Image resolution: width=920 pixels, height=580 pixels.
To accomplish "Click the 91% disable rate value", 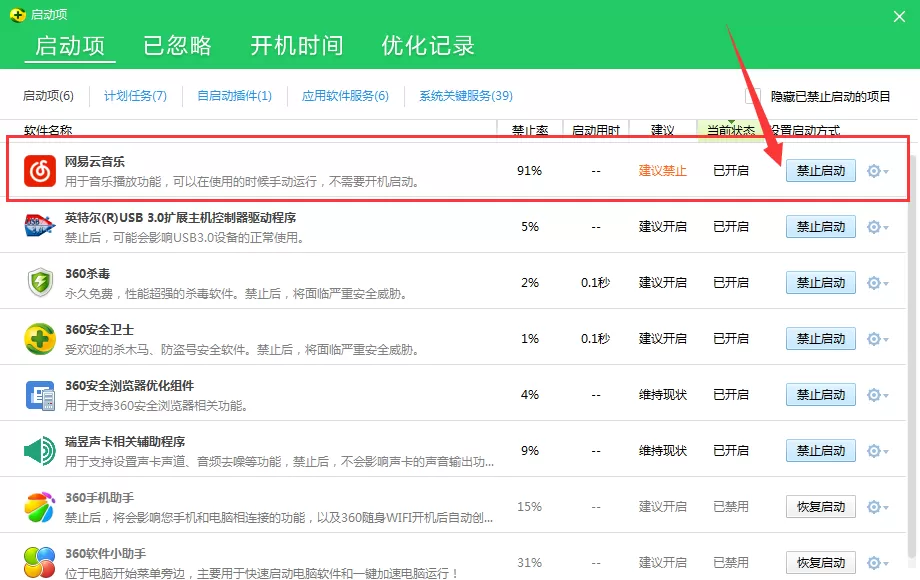I will [x=529, y=171].
